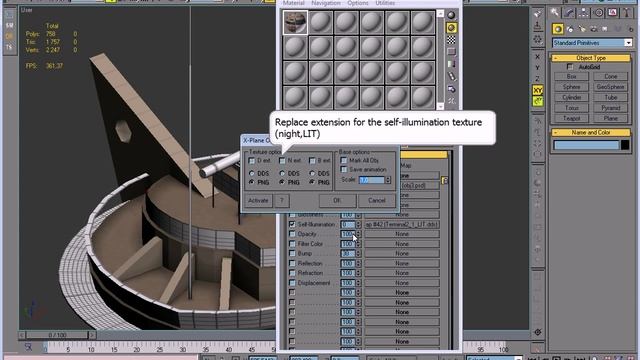Open the Utilities menu in Material Editor

(x=385, y=3)
